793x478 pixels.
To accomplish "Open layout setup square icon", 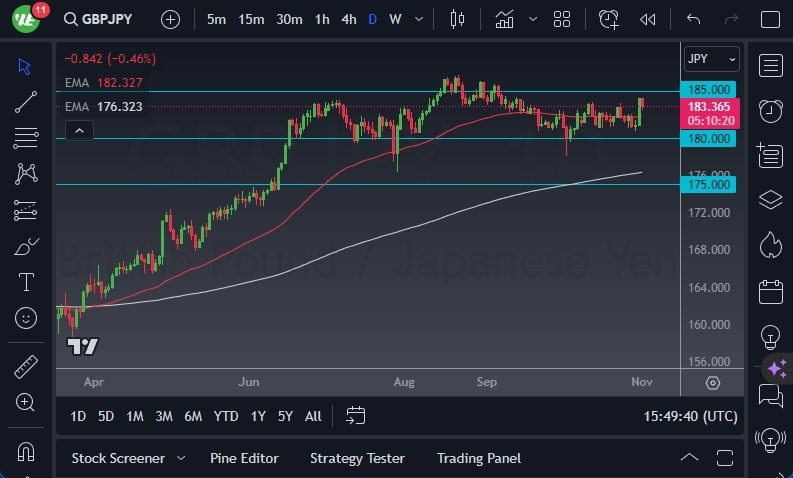I will tap(770, 19).
